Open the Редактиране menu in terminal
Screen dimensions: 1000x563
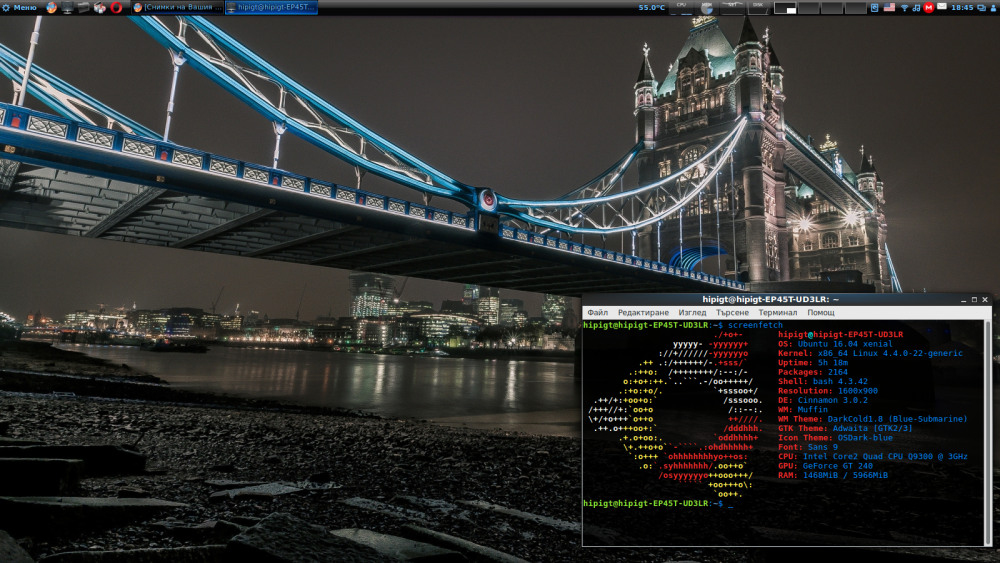643,312
